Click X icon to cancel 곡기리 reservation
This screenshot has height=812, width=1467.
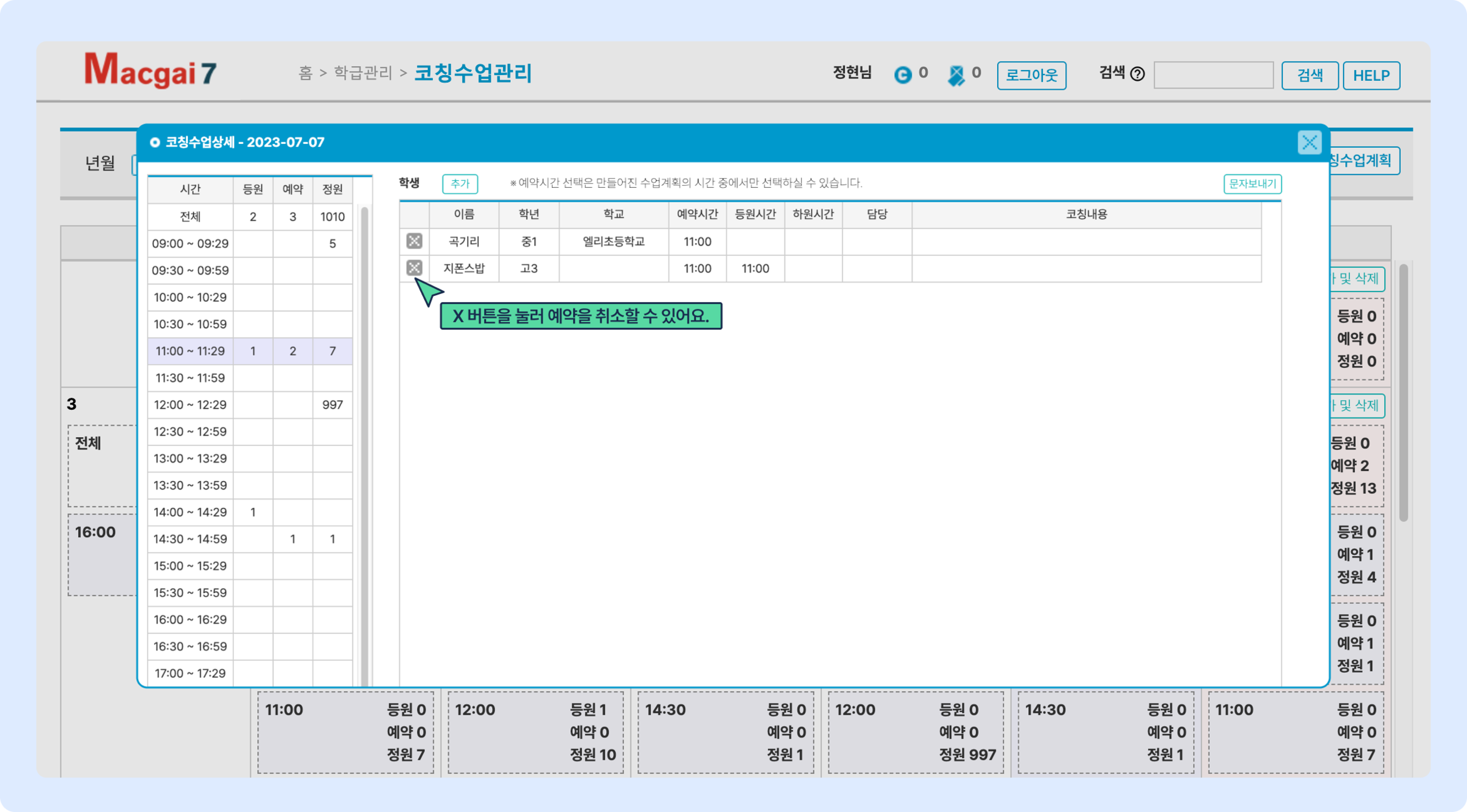coord(414,241)
